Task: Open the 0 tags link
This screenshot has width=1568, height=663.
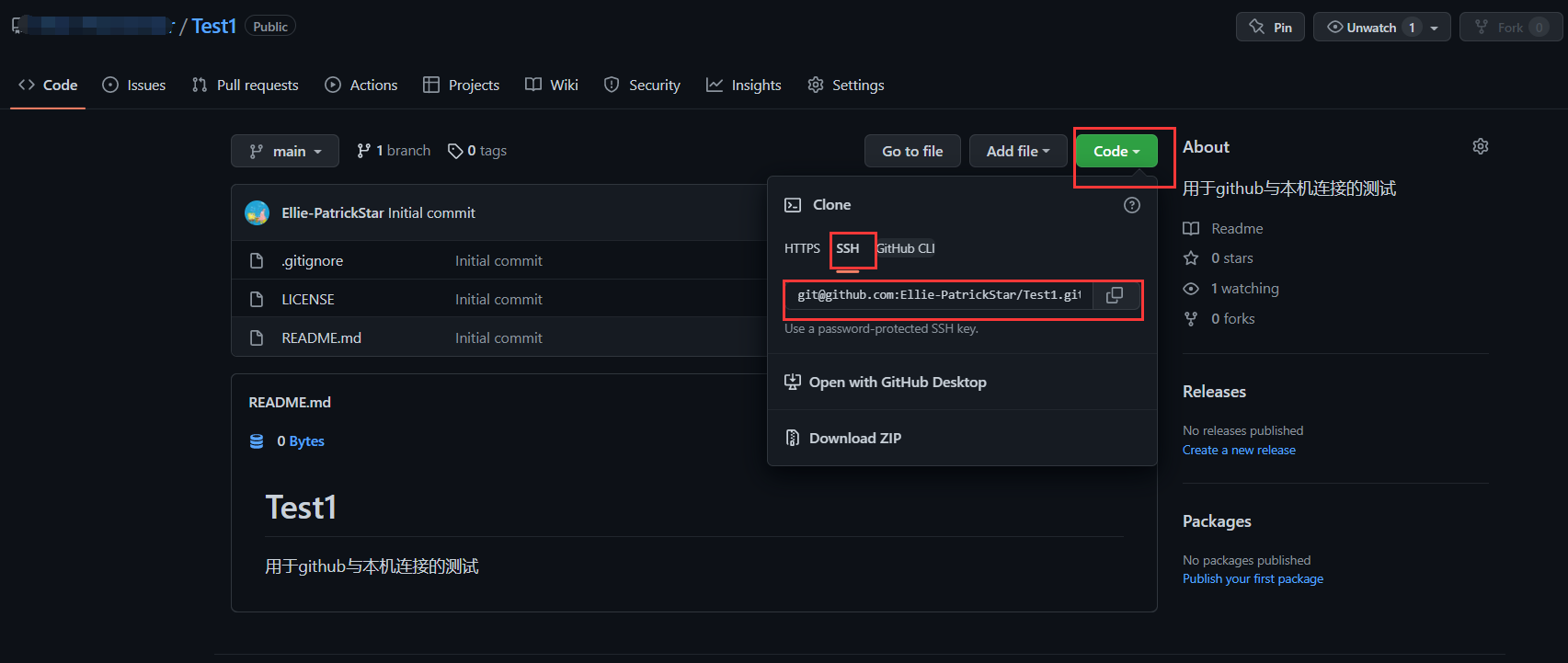Action: 477,151
